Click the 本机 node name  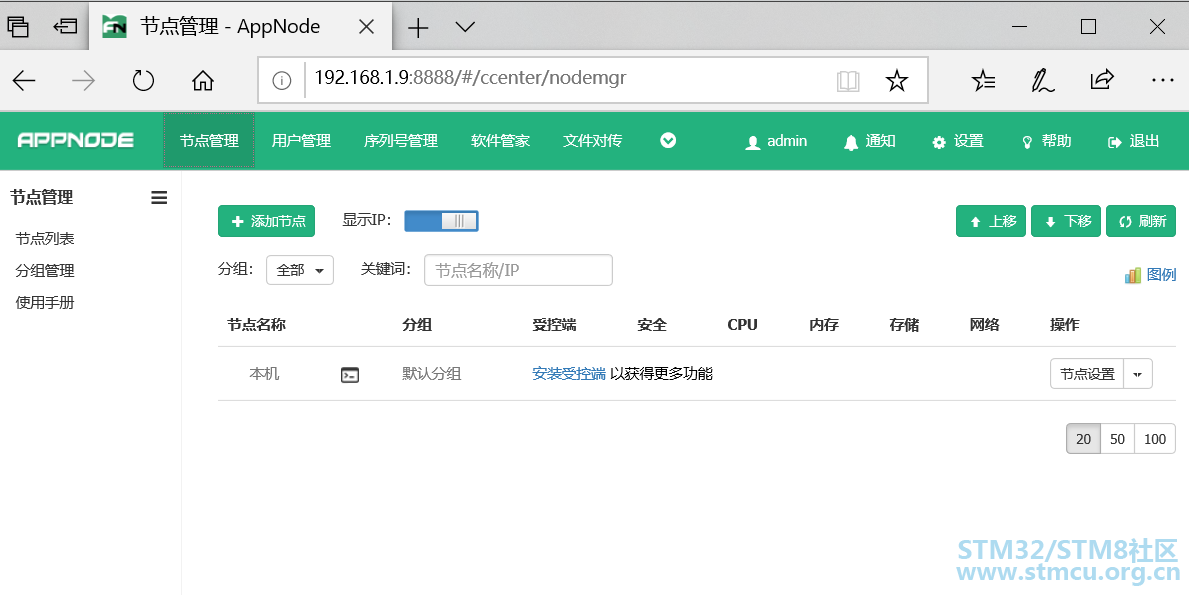pyautogui.click(x=264, y=374)
